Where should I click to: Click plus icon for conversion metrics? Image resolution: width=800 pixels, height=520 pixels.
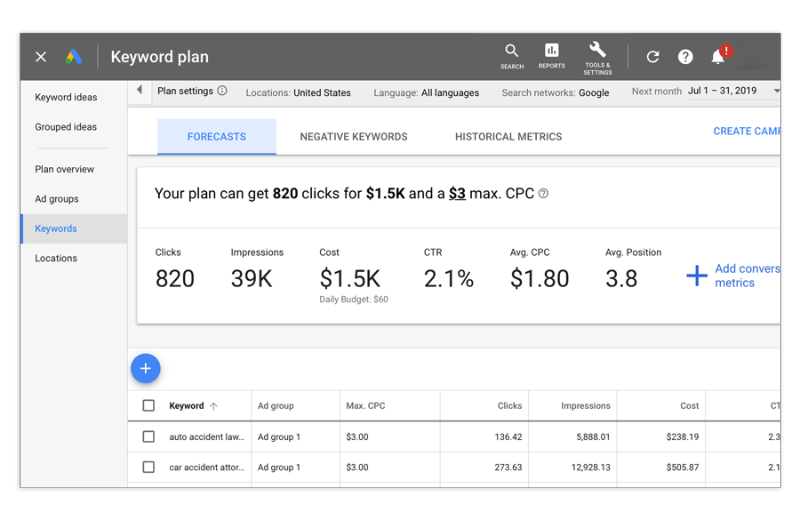(x=696, y=276)
